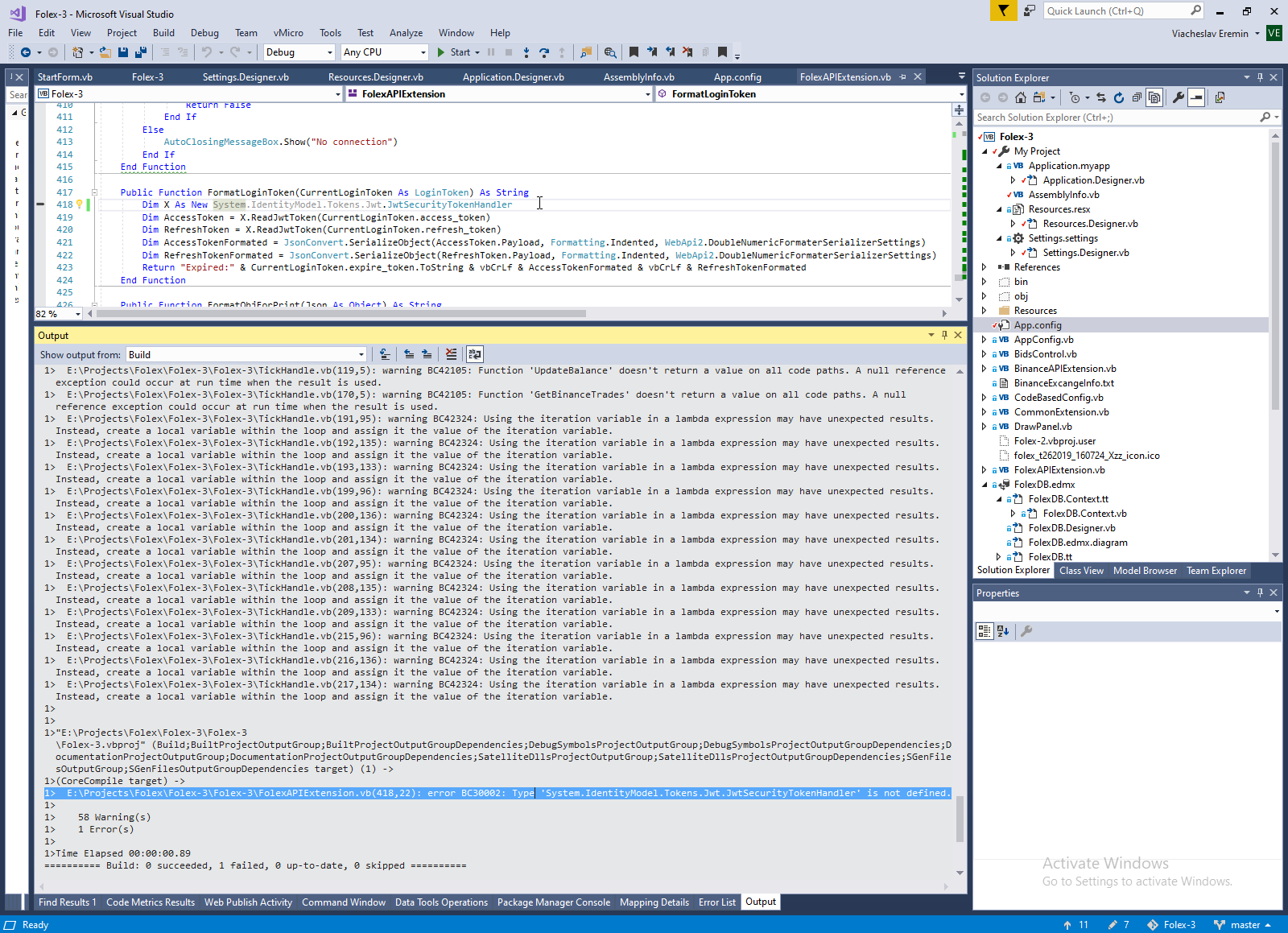Image resolution: width=1288 pixels, height=933 pixels.
Task: Select App.config in Solution Explorer
Action: pyautogui.click(x=1038, y=325)
